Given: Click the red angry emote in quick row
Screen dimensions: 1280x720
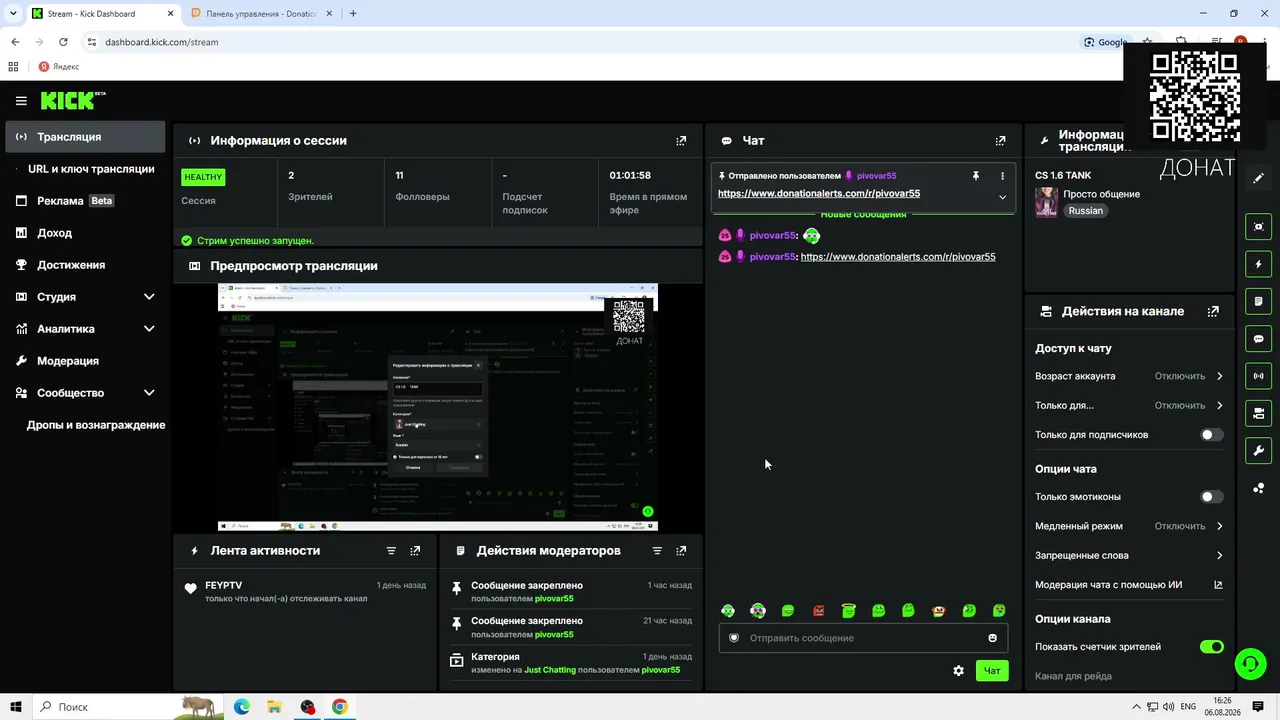Looking at the screenshot, I should (818, 611).
